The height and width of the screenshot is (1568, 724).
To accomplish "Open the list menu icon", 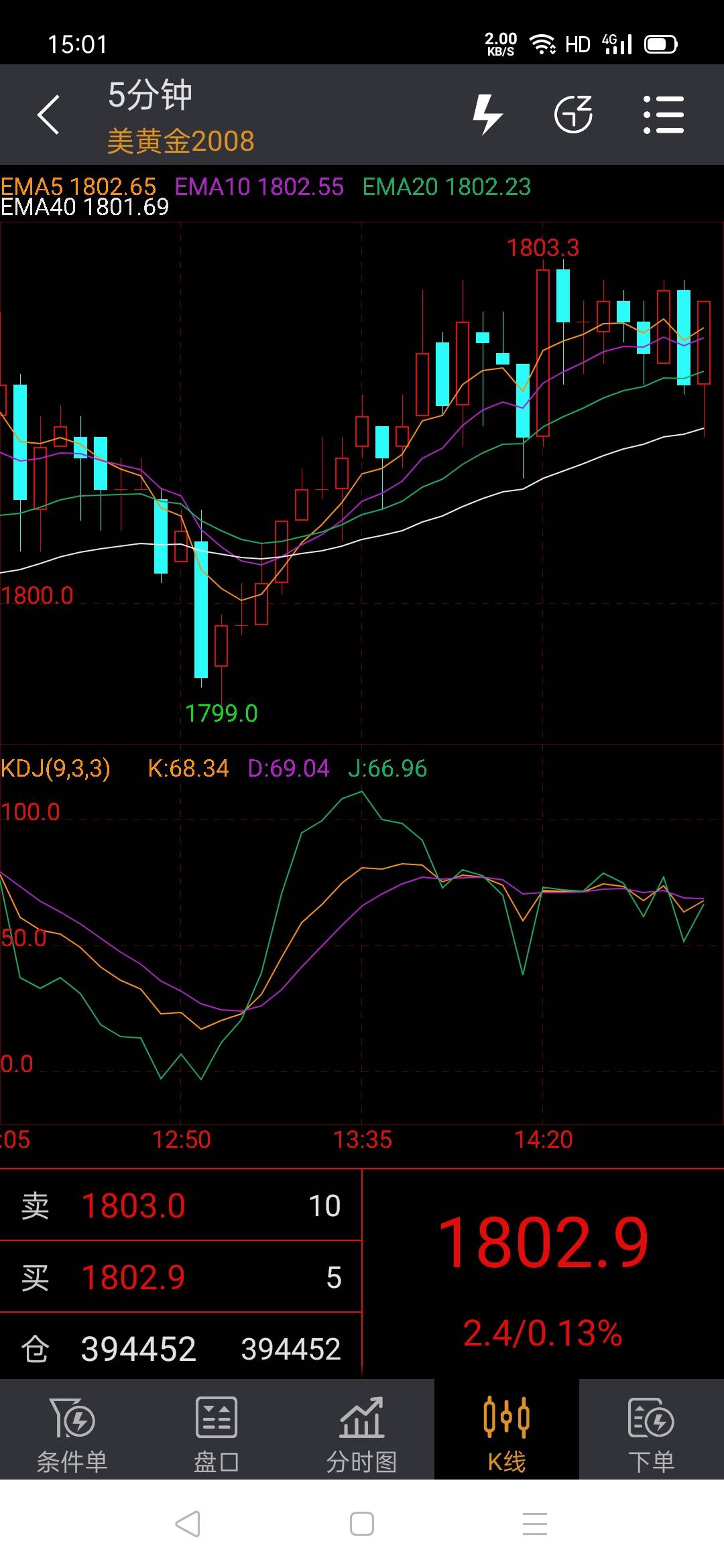I will (663, 115).
